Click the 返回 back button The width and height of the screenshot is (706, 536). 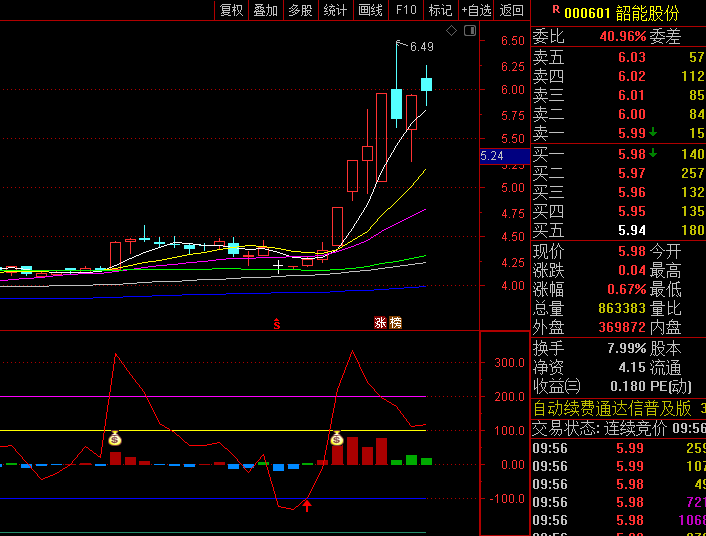[511, 10]
